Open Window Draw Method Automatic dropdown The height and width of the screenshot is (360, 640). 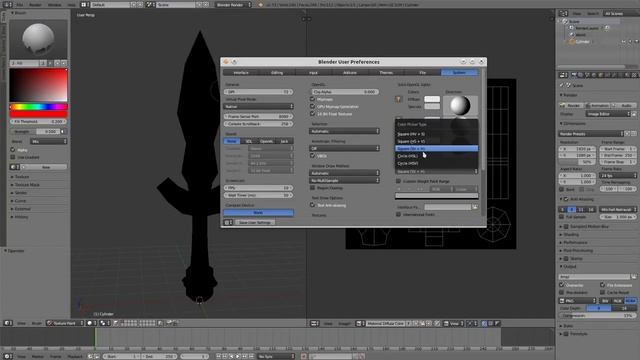point(344,173)
